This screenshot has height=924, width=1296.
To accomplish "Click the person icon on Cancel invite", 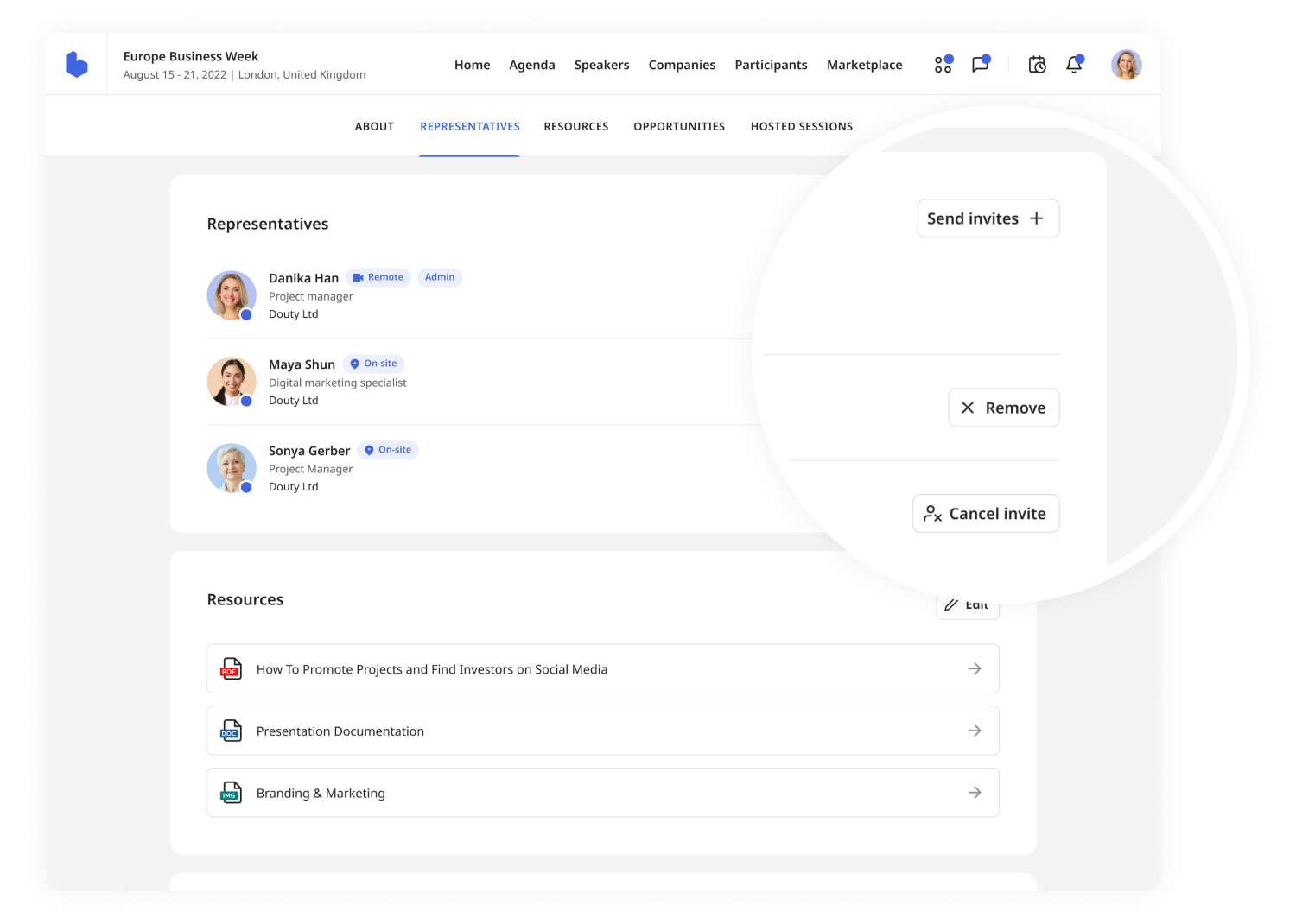I will (932, 514).
